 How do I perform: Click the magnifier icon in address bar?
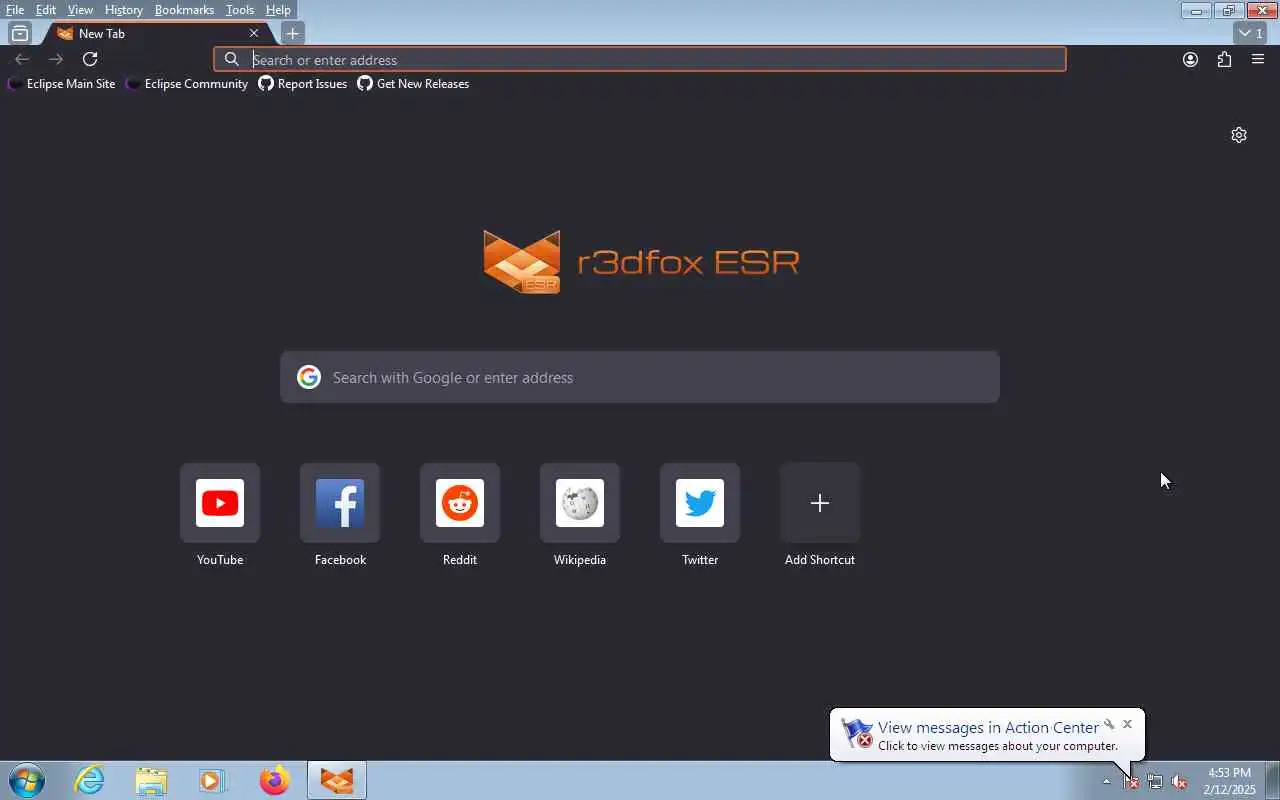pyautogui.click(x=232, y=59)
